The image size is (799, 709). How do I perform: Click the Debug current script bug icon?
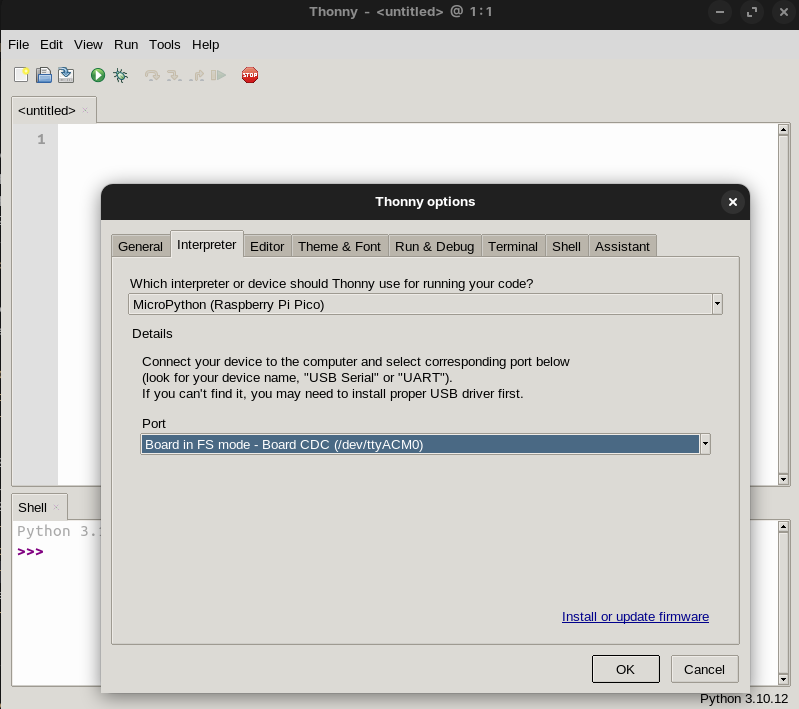120,75
